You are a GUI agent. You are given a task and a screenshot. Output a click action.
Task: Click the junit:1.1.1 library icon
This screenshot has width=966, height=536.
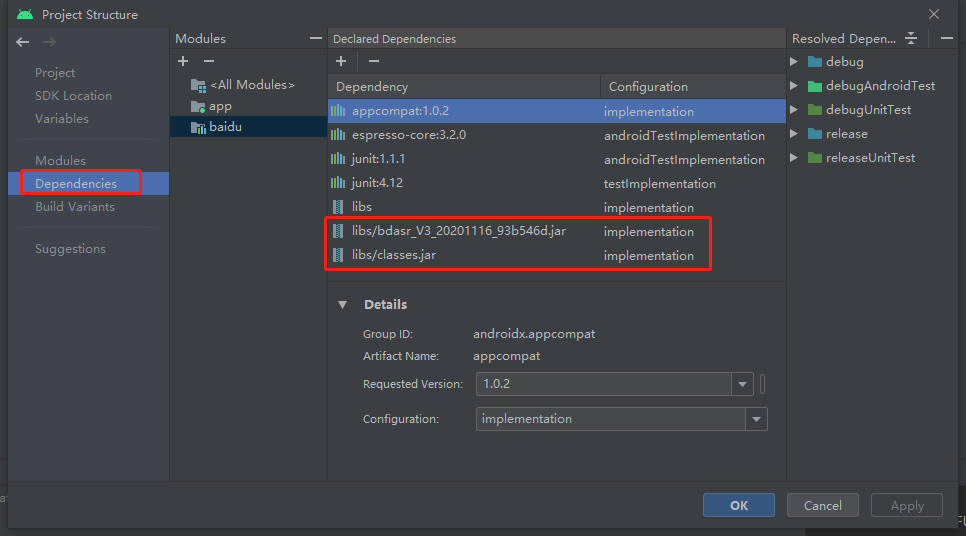pyautogui.click(x=338, y=159)
